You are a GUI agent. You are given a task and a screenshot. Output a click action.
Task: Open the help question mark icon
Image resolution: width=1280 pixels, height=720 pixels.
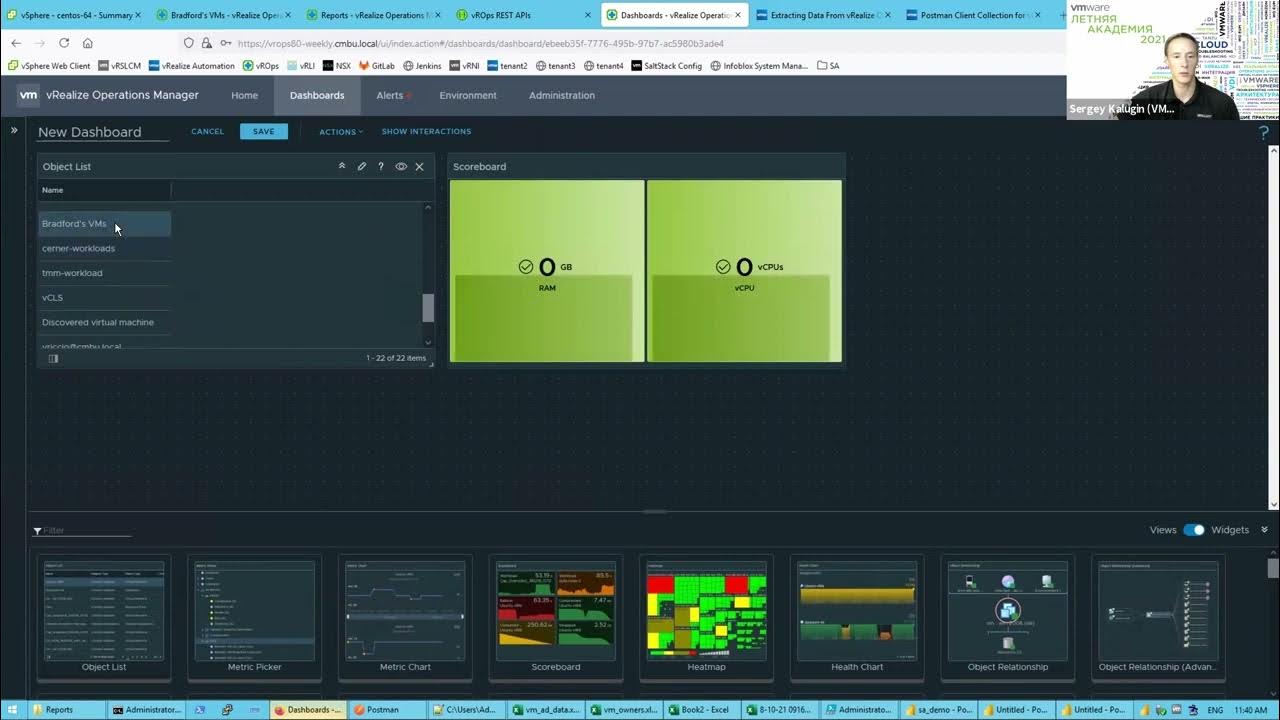[1264, 132]
